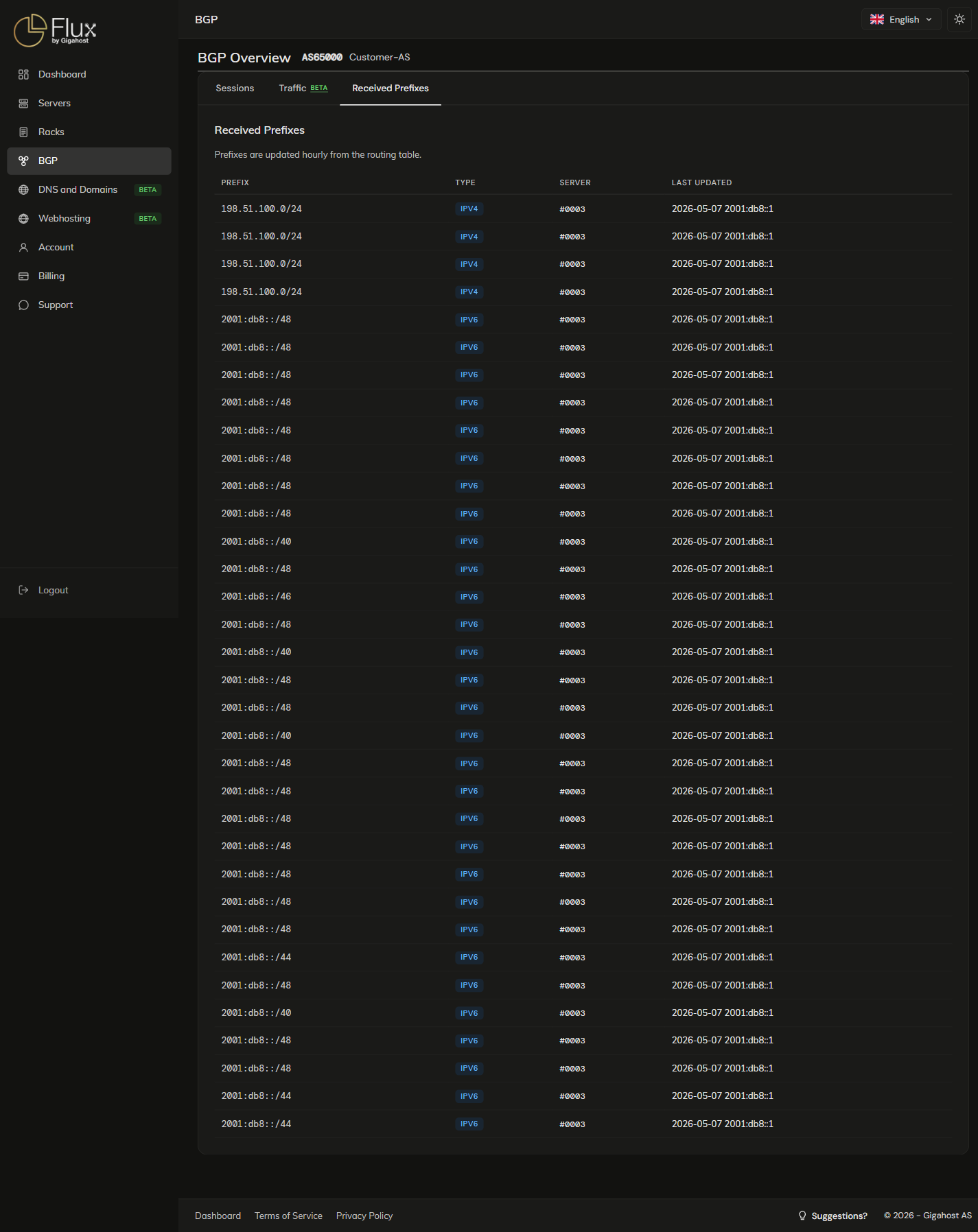
Task: Click the © 2026 - Gigahost AS text
Action: 928,1216
